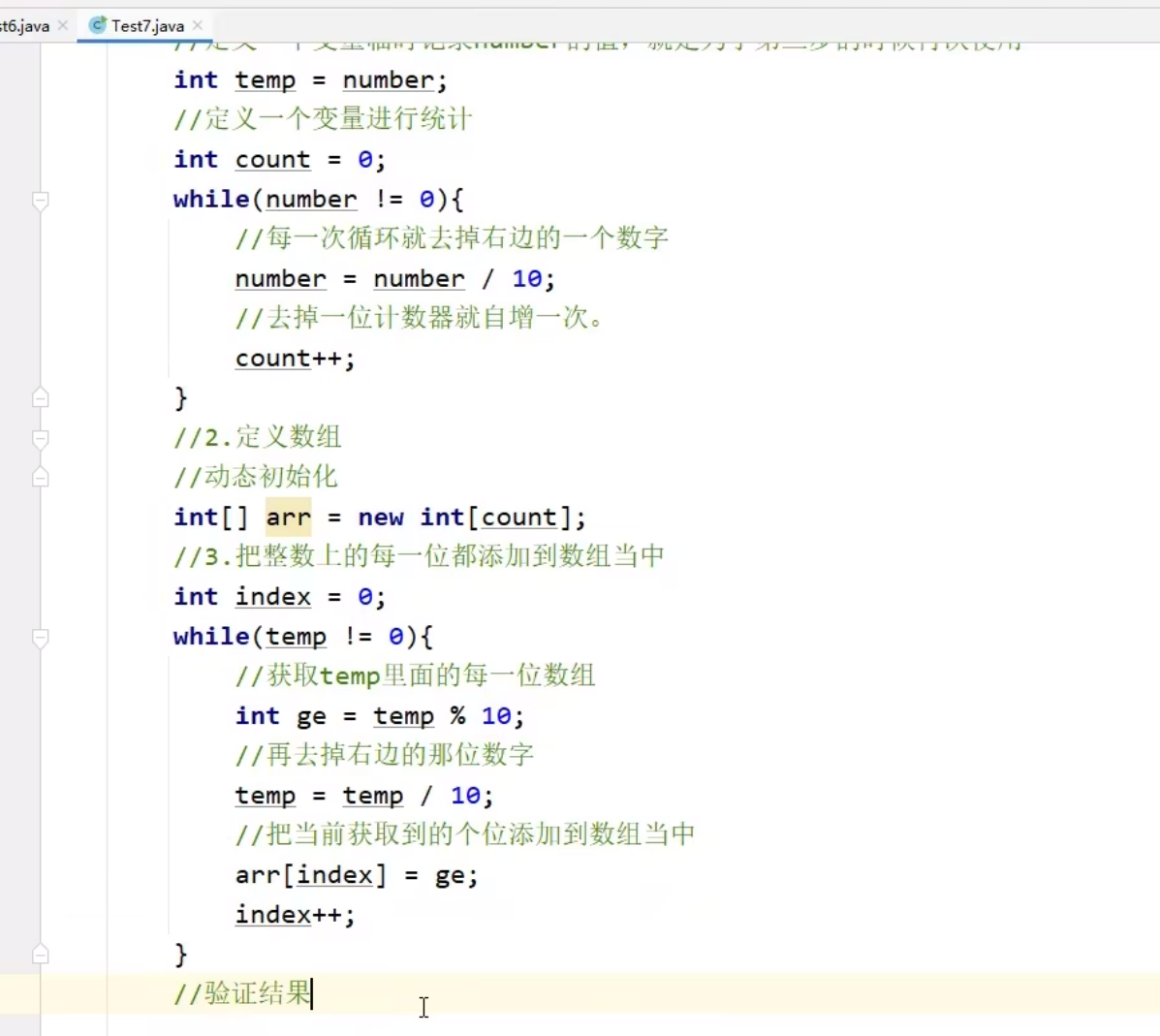Click temp in the int temp = number line
Image resolution: width=1160 pixels, height=1036 pixels.
coord(265,79)
